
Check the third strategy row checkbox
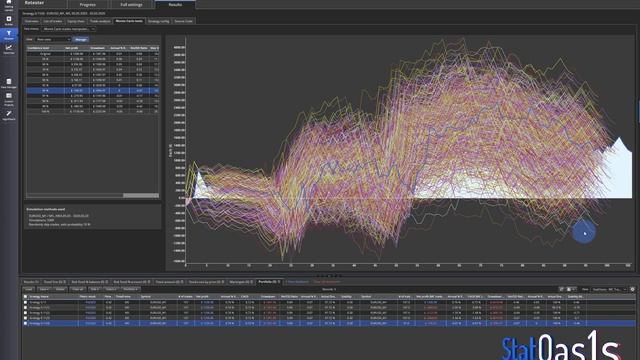[25, 313]
